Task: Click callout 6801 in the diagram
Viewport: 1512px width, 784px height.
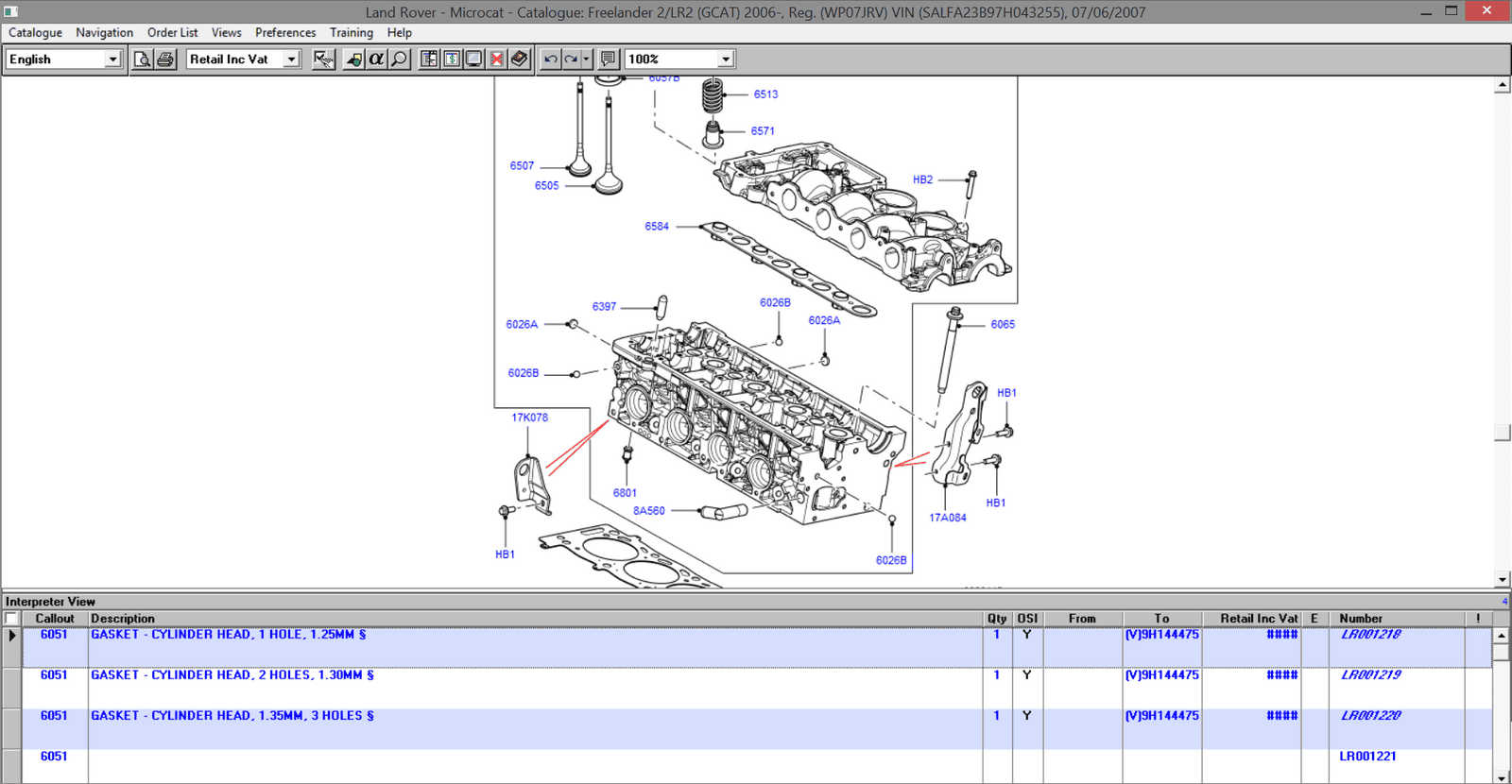Action: (625, 493)
